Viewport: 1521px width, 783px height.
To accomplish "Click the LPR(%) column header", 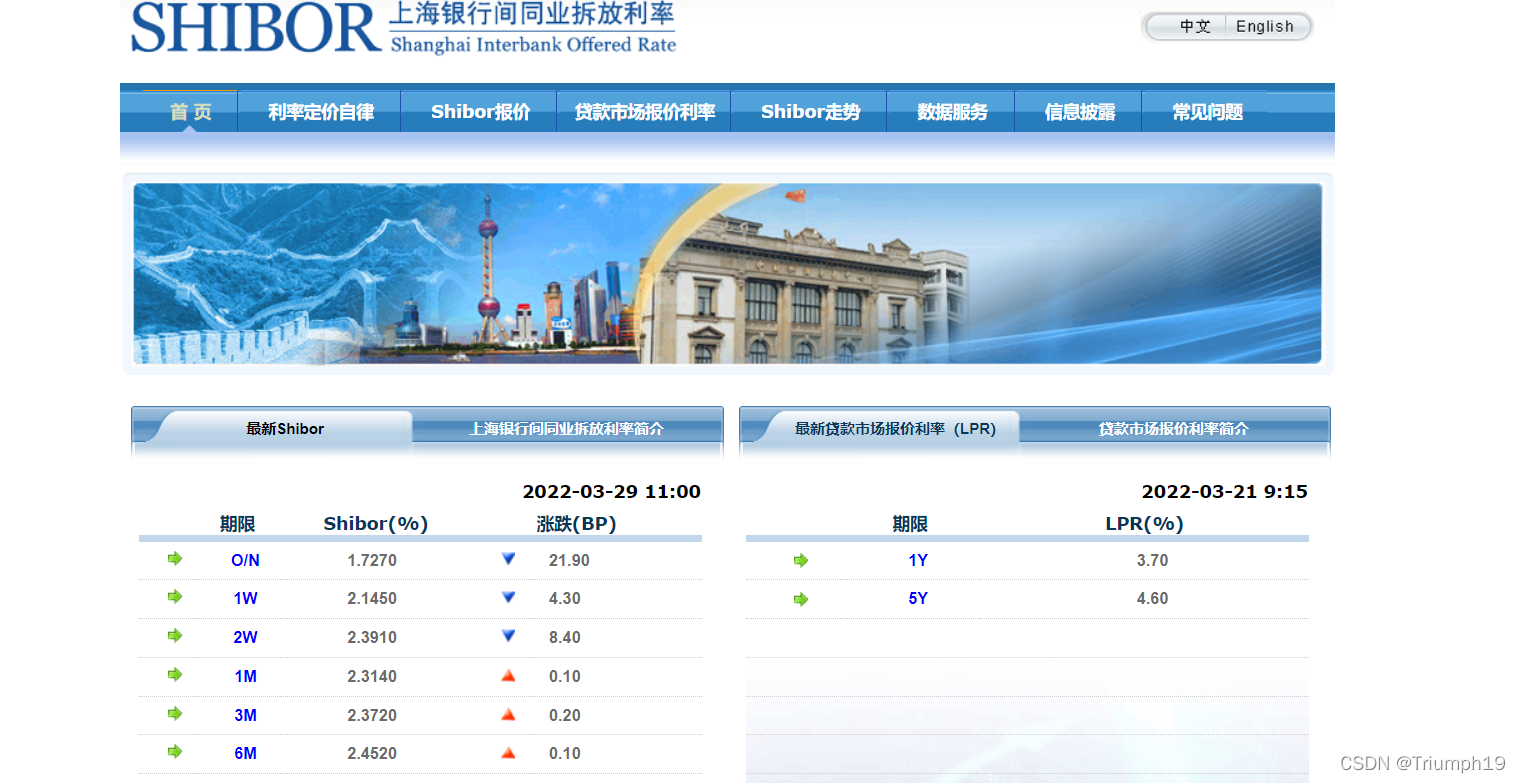I will tap(1145, 524).
